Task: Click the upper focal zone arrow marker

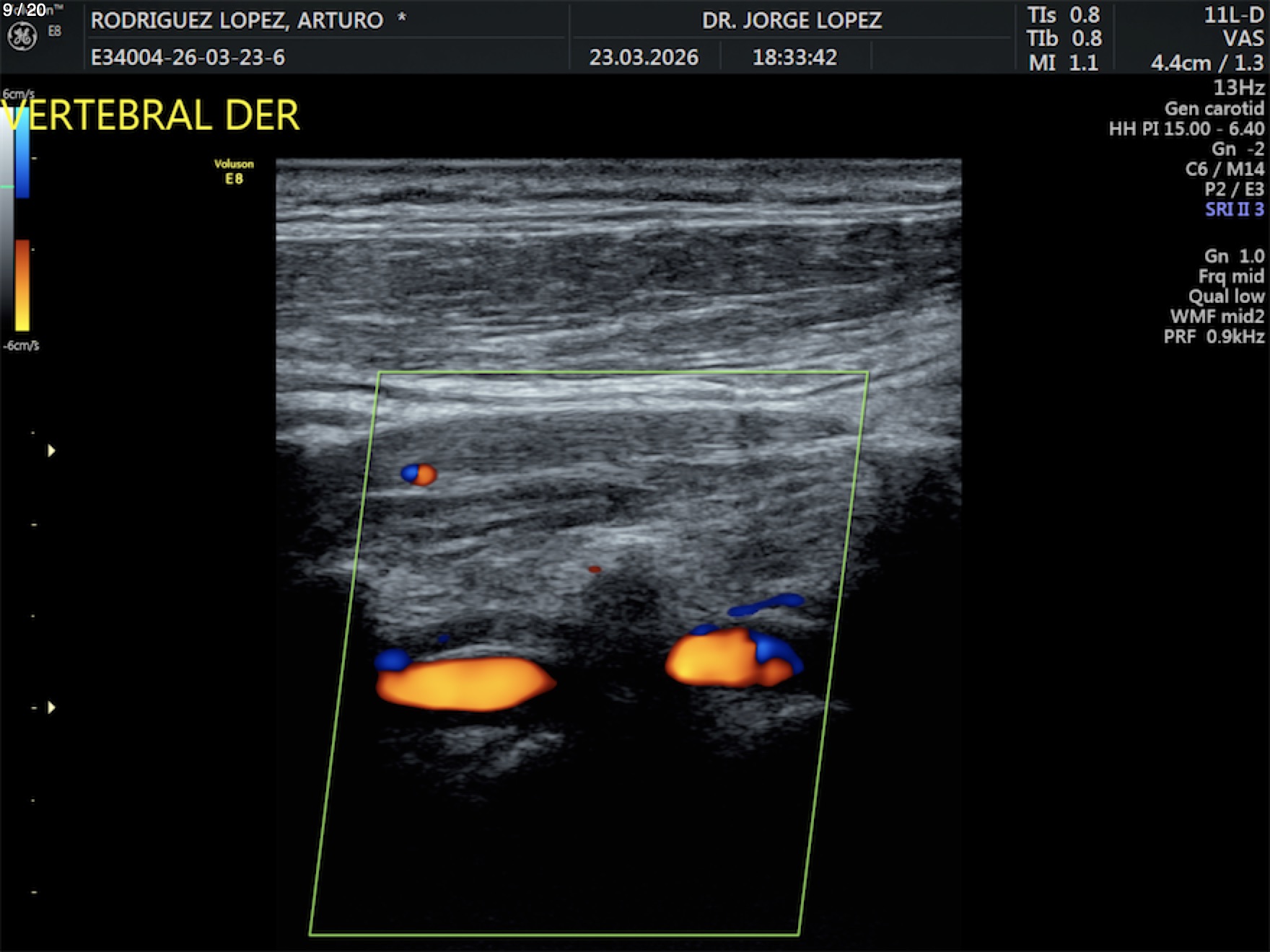Action: (51, 451)
